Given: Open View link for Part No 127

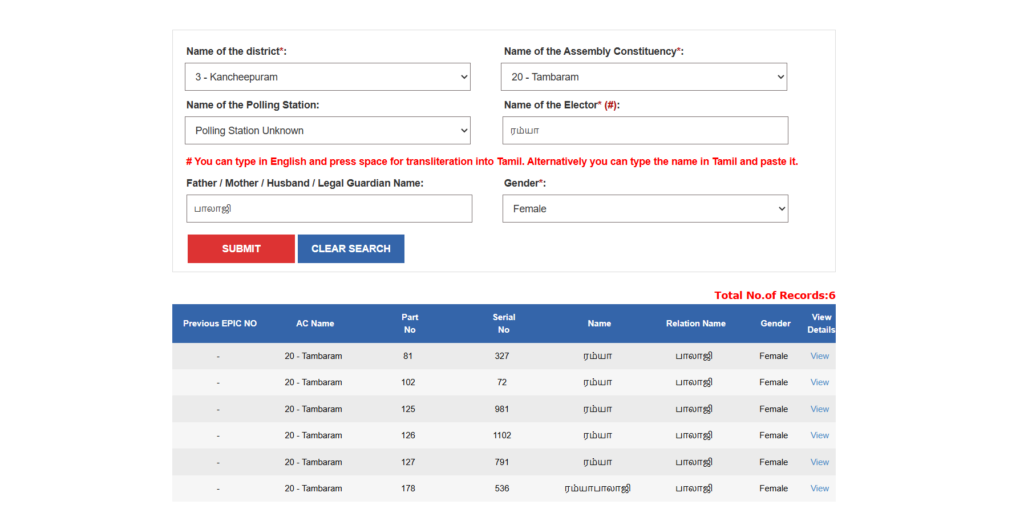Looking at the screenshot, I should click(x=820, y=462).
